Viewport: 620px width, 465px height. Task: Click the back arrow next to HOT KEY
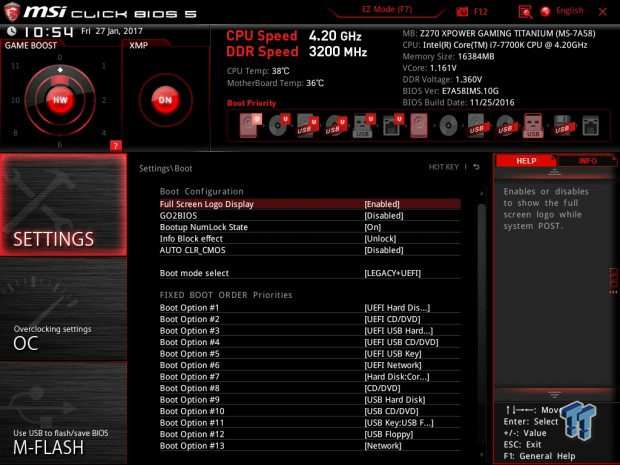[476, 167]
